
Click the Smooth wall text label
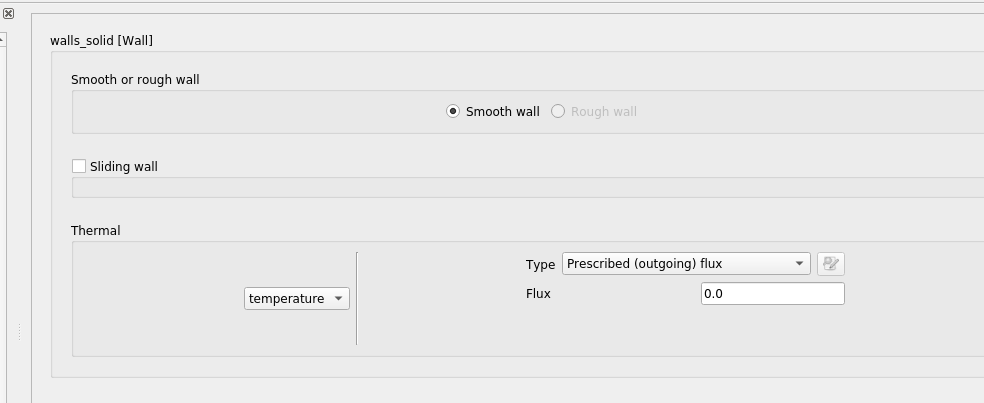pyautogui.click(x=502, y=112)
